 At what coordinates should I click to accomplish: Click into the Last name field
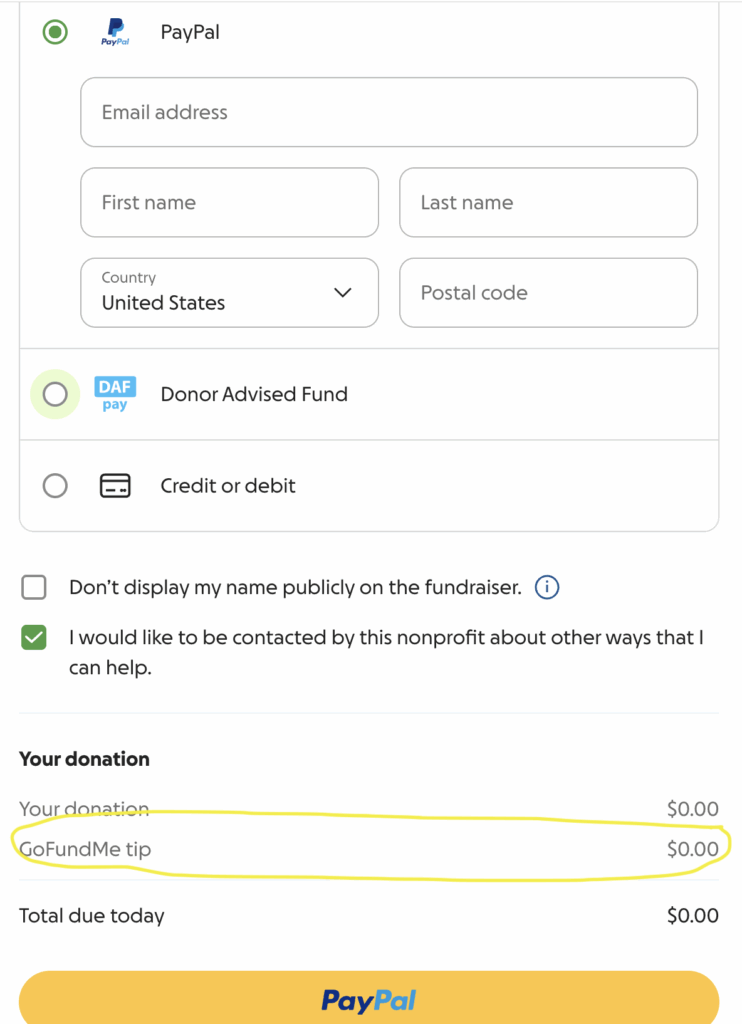click(548, 203)
